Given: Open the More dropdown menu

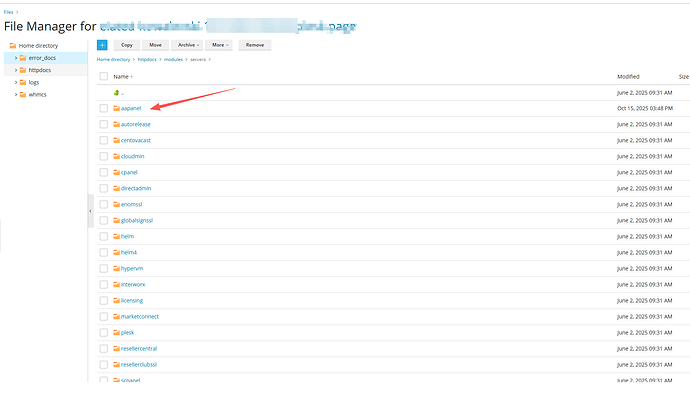Looking at the screenshot, I should click(221, 45).
